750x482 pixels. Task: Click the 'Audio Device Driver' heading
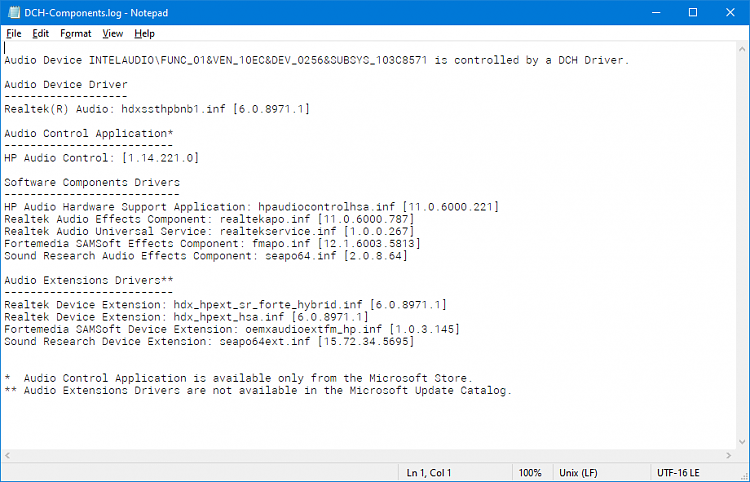[x=66, y=85]
